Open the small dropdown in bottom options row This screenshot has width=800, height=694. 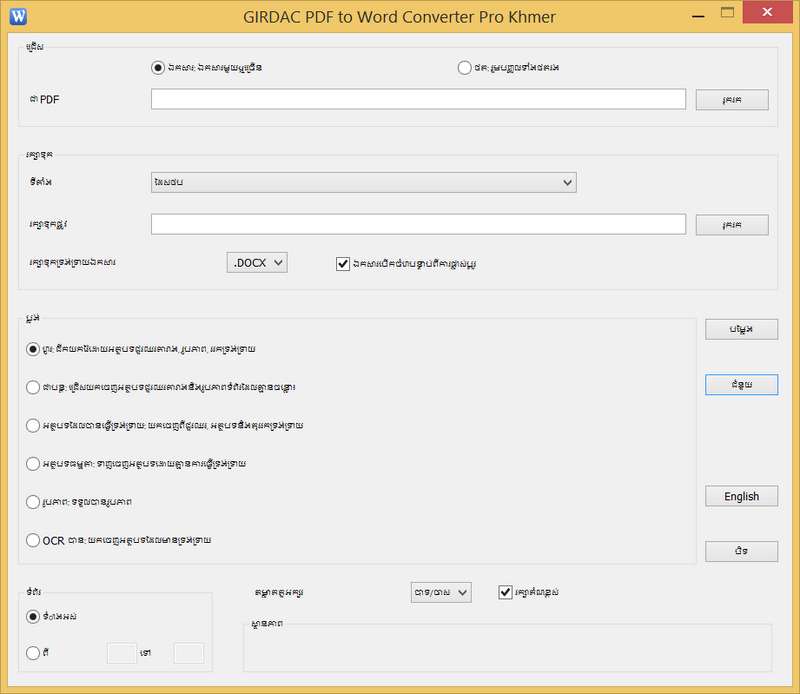click(x=441, y=592)
